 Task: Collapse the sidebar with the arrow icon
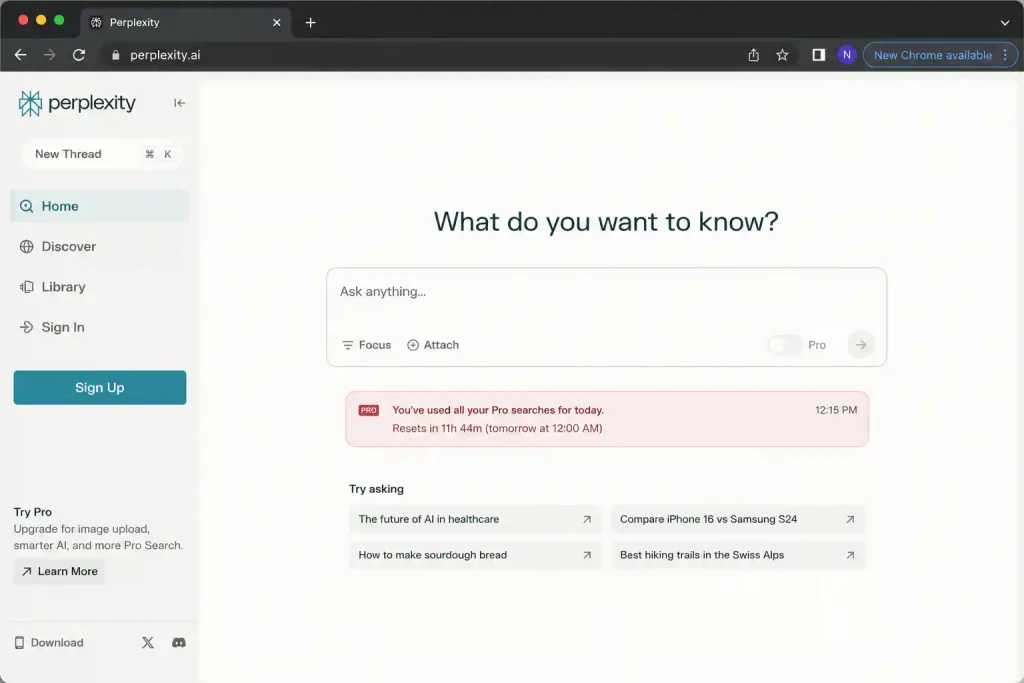pyautogui.click(x=179, y=103)
